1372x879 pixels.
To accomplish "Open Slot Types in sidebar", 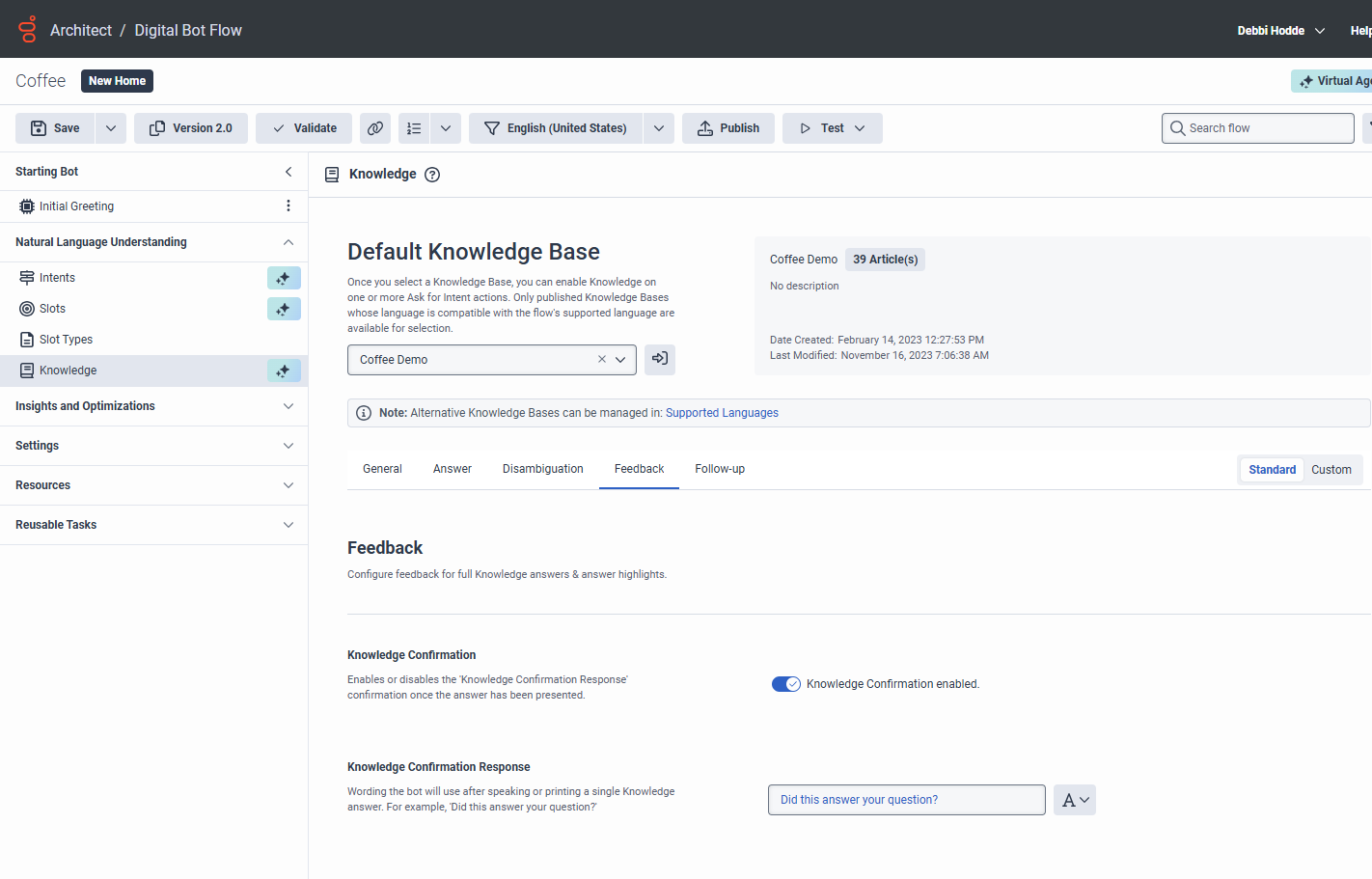I will [66, 340].
